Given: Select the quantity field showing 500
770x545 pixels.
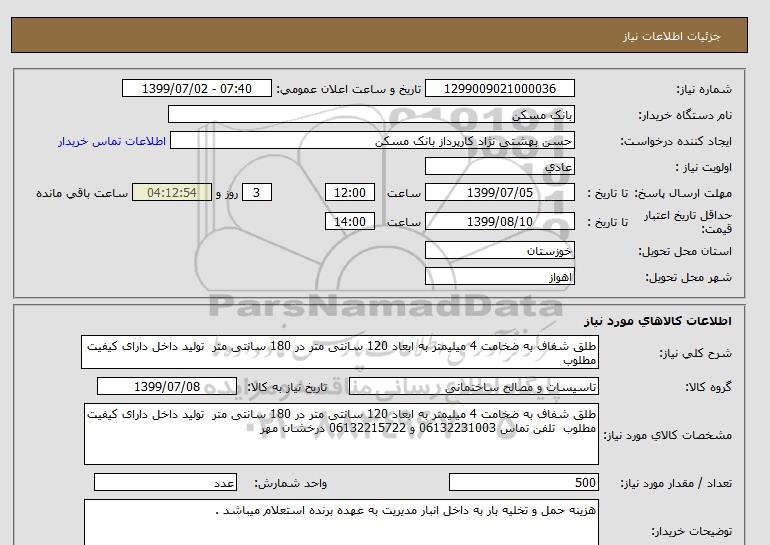Looking at the screenshot, I should coord(524,483).
